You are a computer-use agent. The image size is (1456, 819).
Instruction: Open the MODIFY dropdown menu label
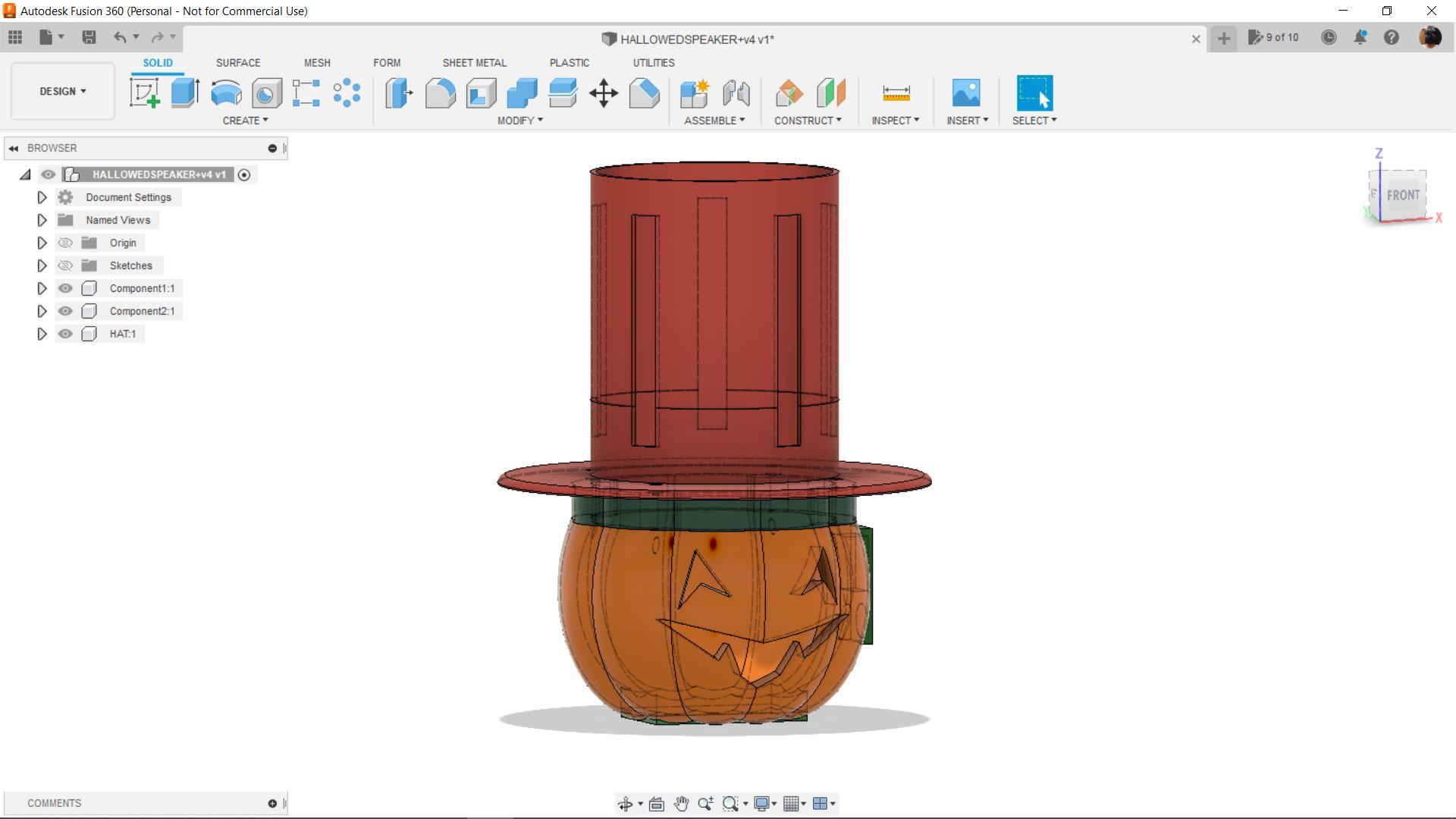tap(519, 121)
